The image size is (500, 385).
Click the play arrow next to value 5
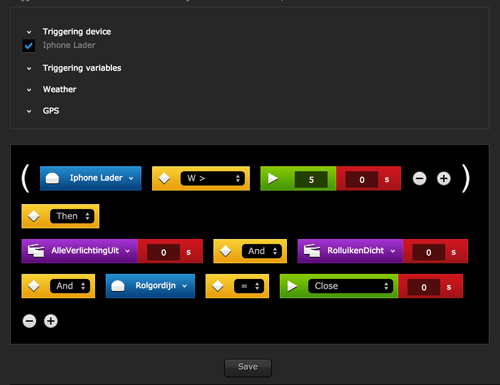[x=273, y=178]
